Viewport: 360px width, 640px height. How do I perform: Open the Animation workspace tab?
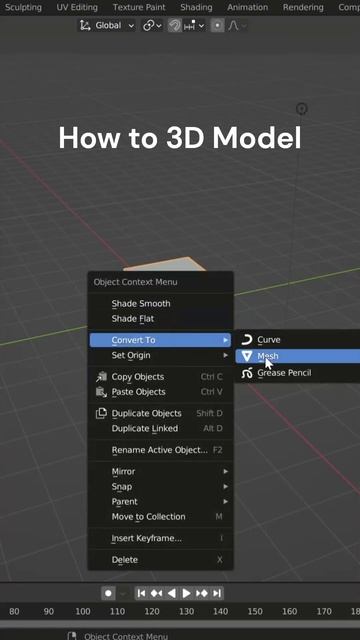pyautogui.click(x=247, y=7)
